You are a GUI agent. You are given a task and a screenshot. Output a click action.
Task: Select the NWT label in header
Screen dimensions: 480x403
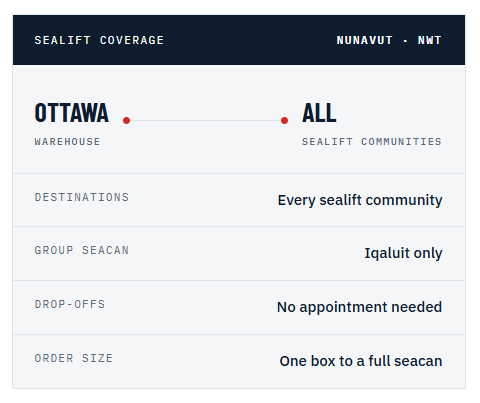(429, 40)
